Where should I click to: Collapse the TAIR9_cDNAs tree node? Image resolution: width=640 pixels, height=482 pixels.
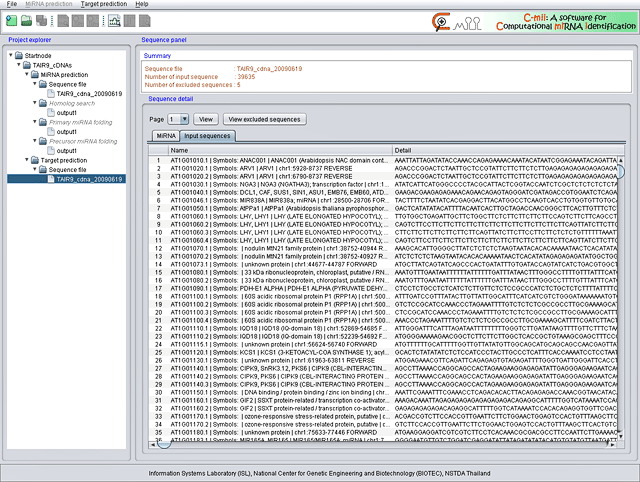[19, 64]
